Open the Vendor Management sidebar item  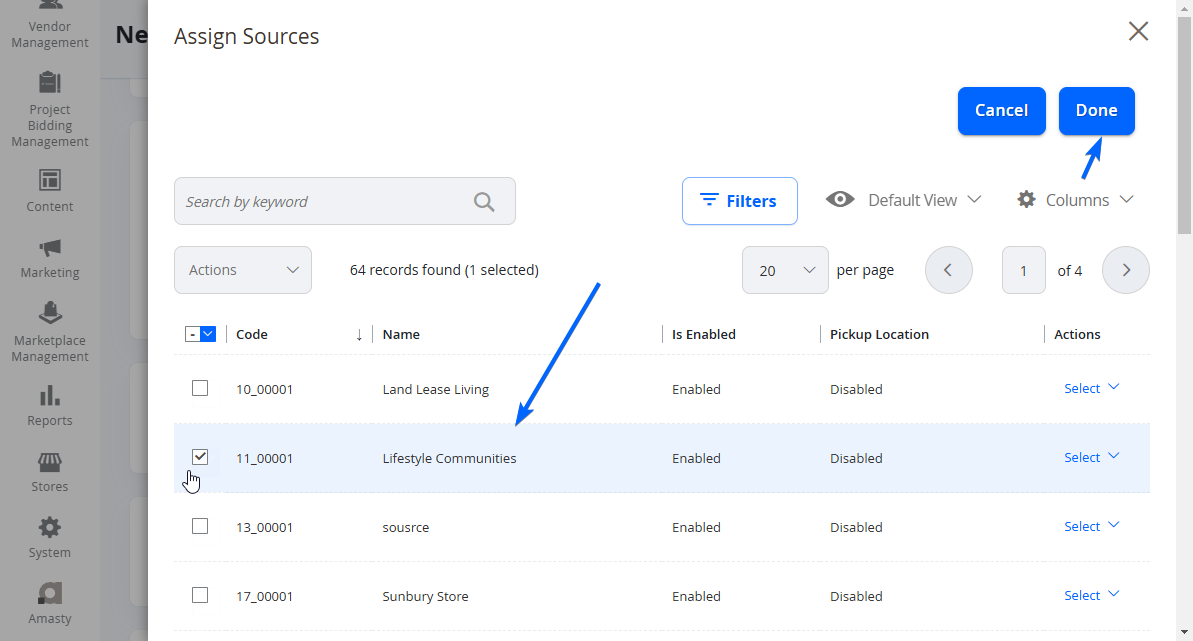pyautogui.click(x=49, y=23)
